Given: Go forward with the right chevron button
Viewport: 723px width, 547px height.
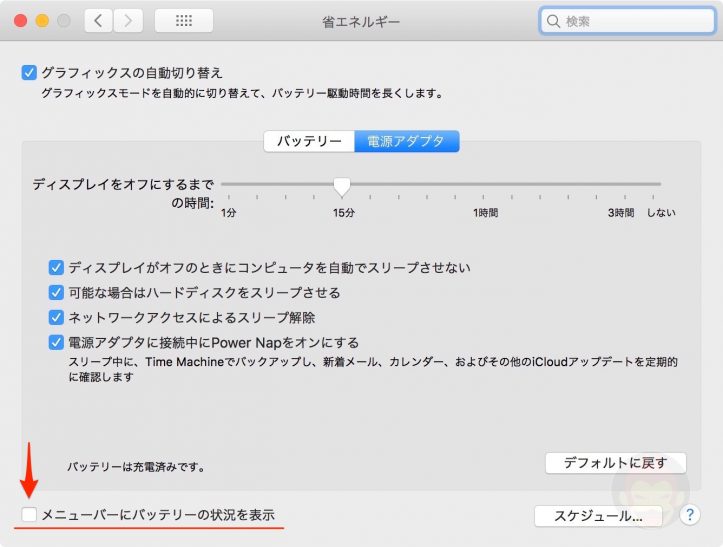Looking at the screenshot, I should tap(128, 21).
